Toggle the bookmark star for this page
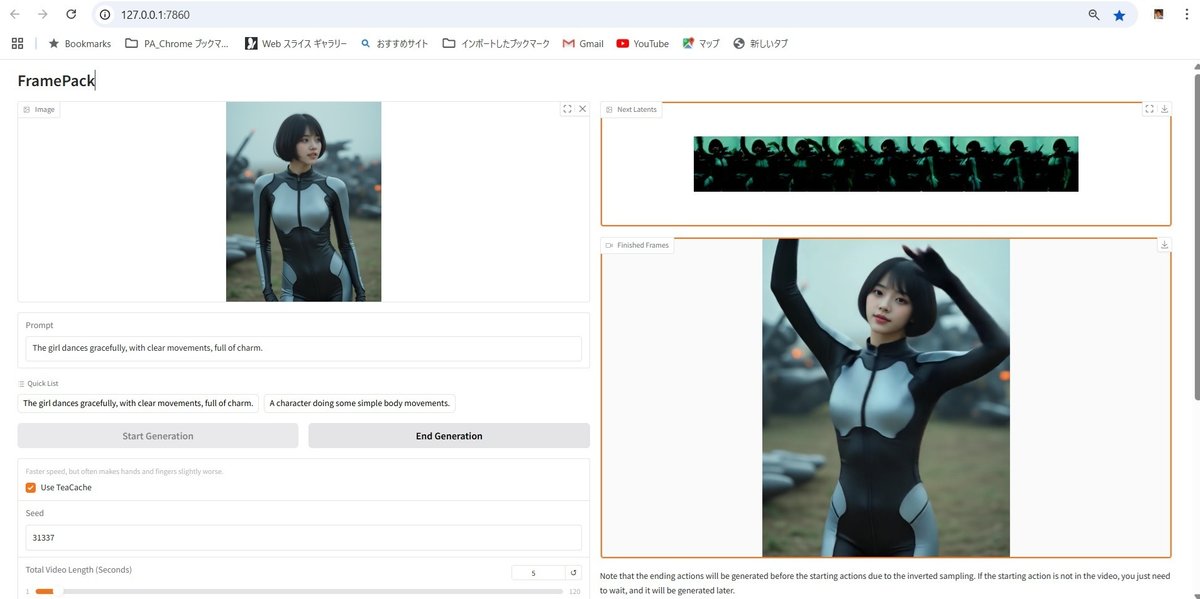 [1119, 15]
